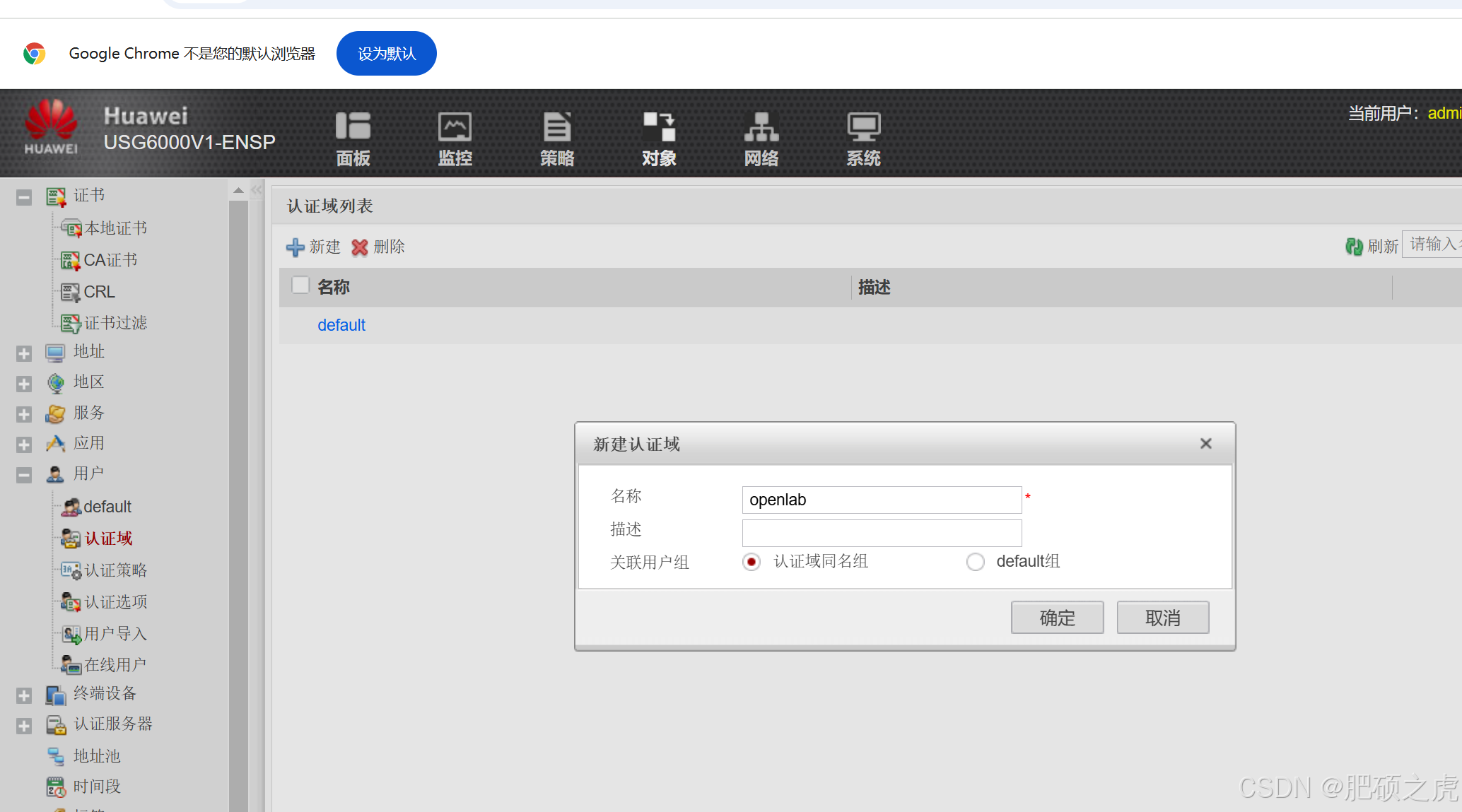
Task: Select the default组 radio button
Action: click(x=975, y=562)
